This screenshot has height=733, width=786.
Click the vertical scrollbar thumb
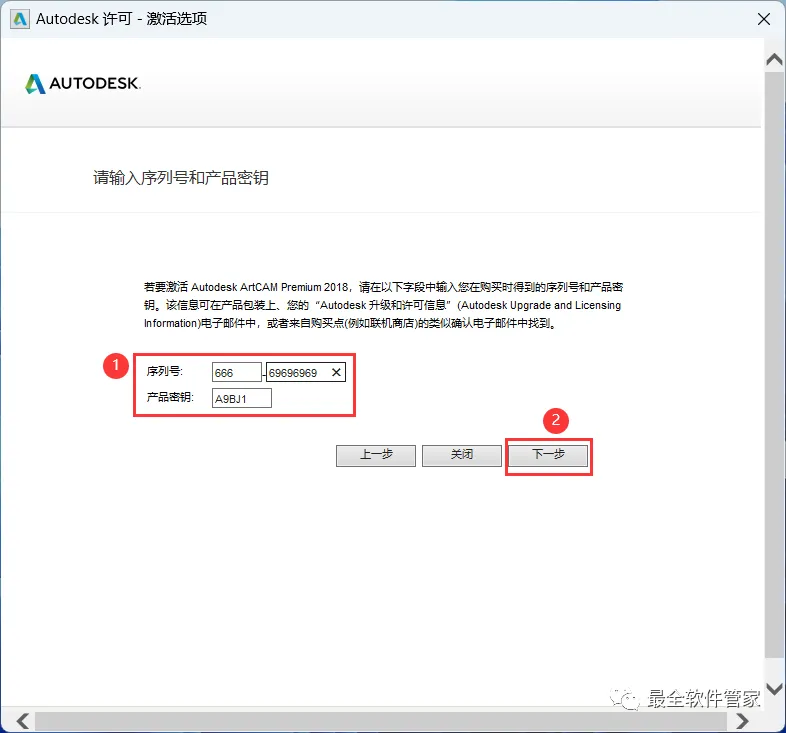(774, 365)
